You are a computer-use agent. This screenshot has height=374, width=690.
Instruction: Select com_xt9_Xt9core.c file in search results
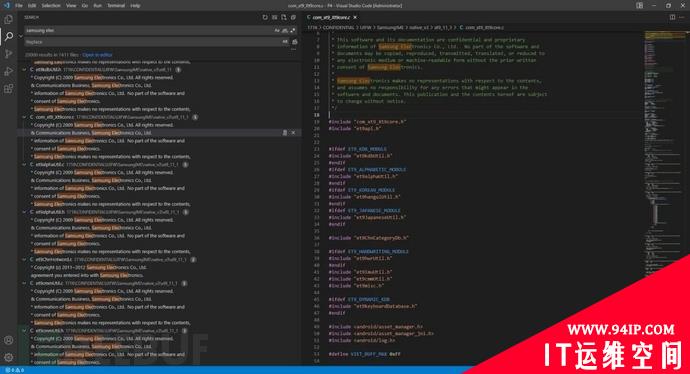coord(55,117)
